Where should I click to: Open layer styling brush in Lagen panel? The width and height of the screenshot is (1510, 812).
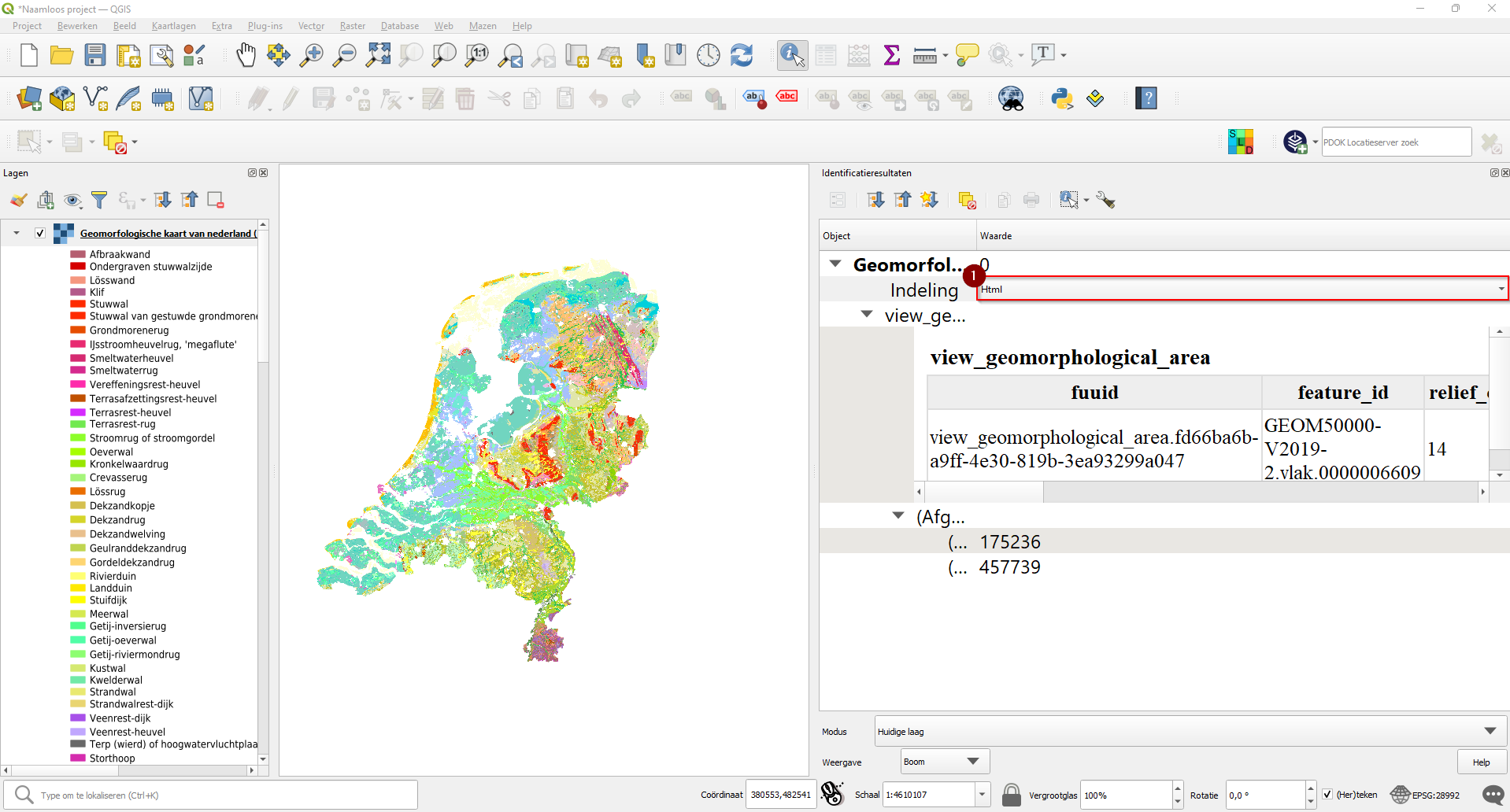(x=19, y=200)
